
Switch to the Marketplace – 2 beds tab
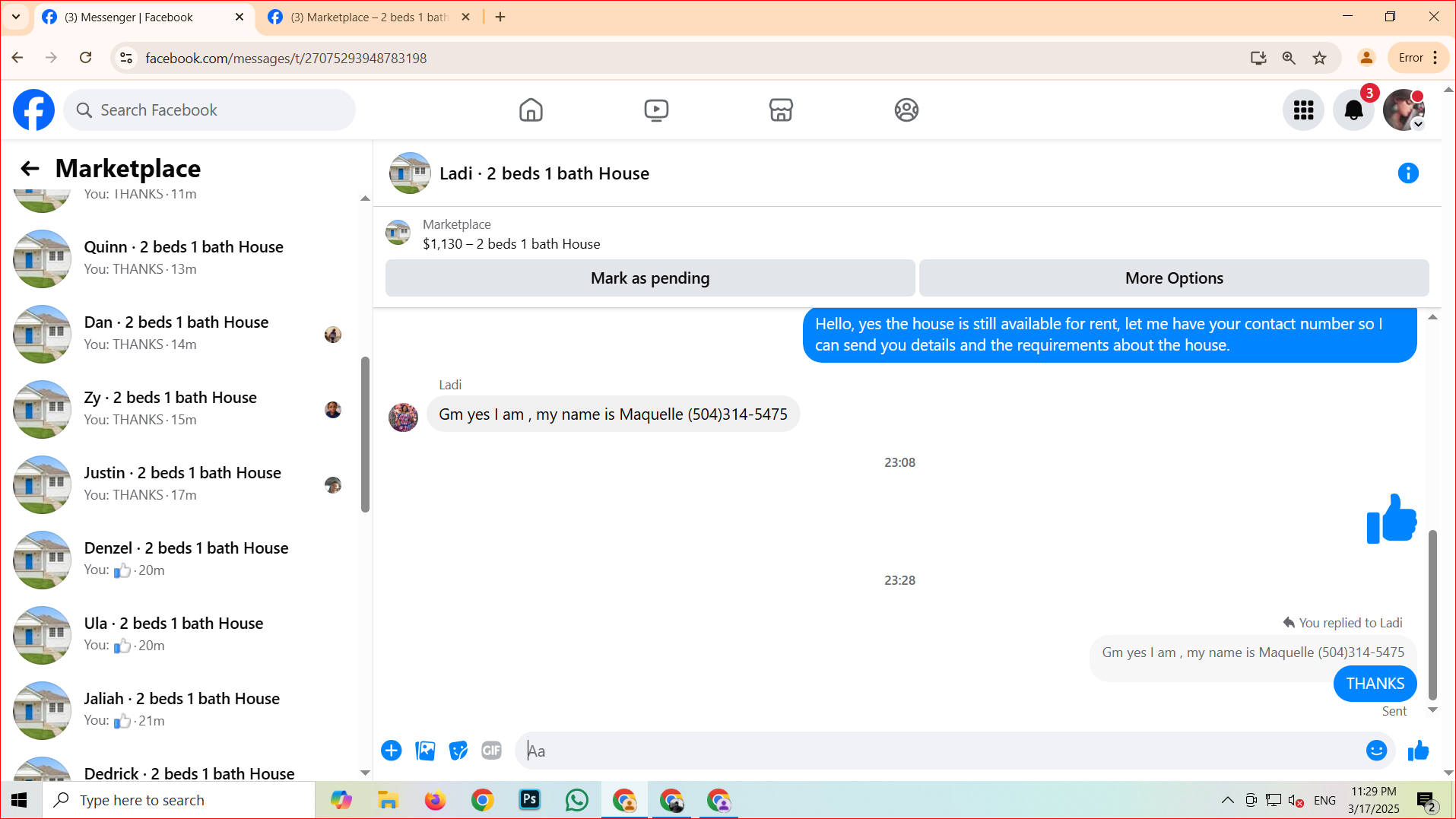point(370,17)
